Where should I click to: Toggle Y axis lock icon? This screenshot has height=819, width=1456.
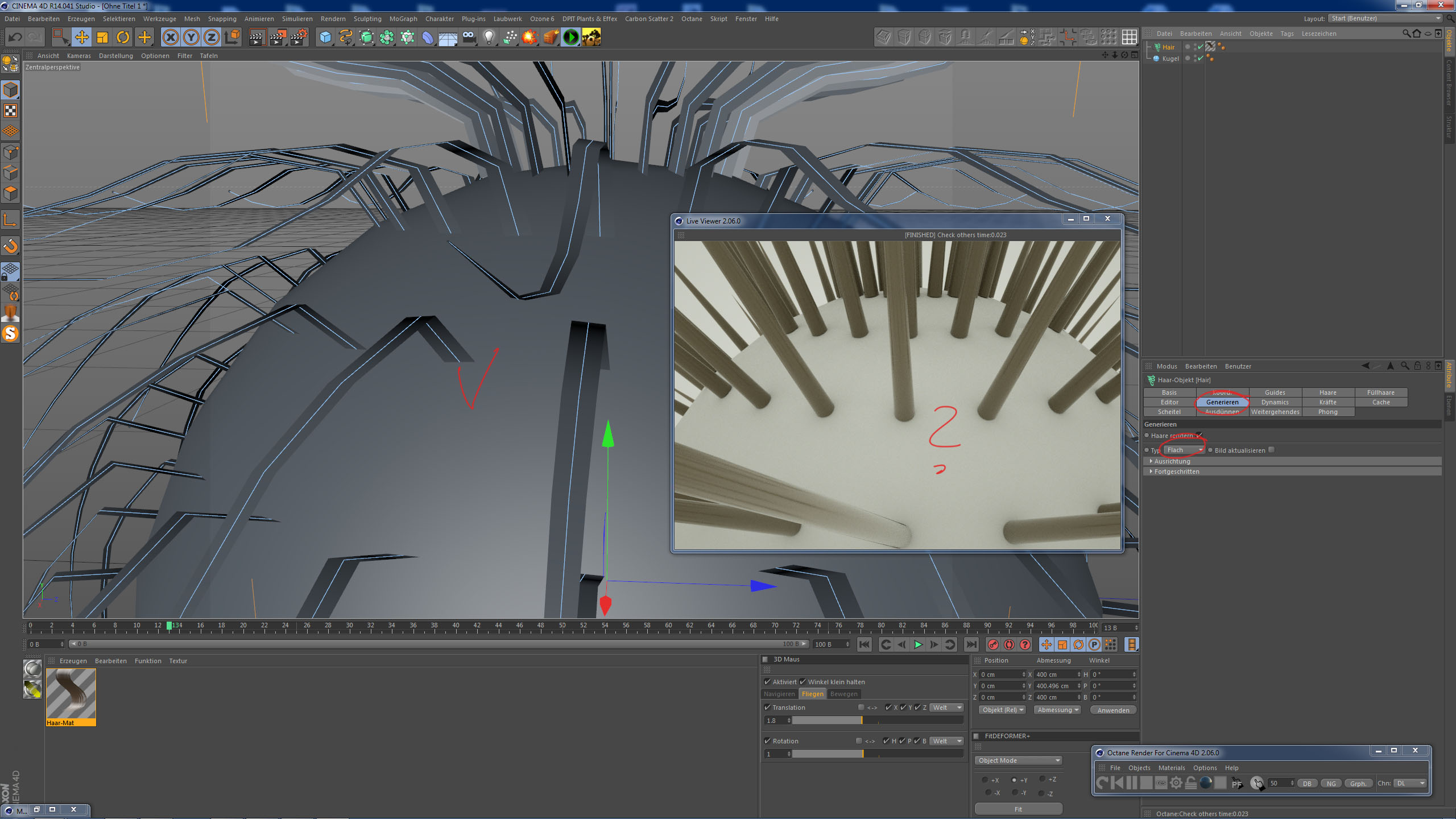point(191,38)
